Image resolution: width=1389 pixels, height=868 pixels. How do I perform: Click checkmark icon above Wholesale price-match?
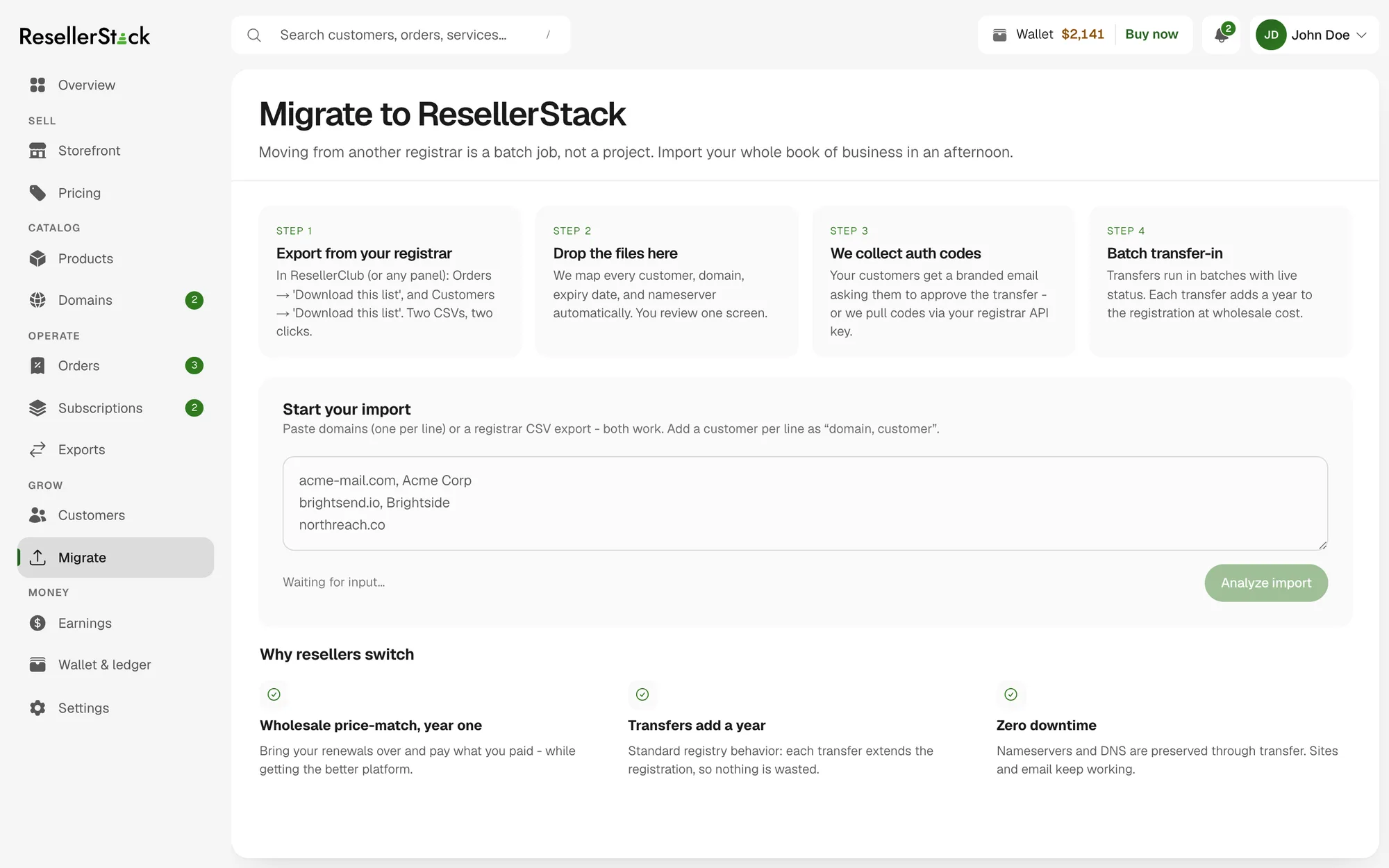point(274,694)
